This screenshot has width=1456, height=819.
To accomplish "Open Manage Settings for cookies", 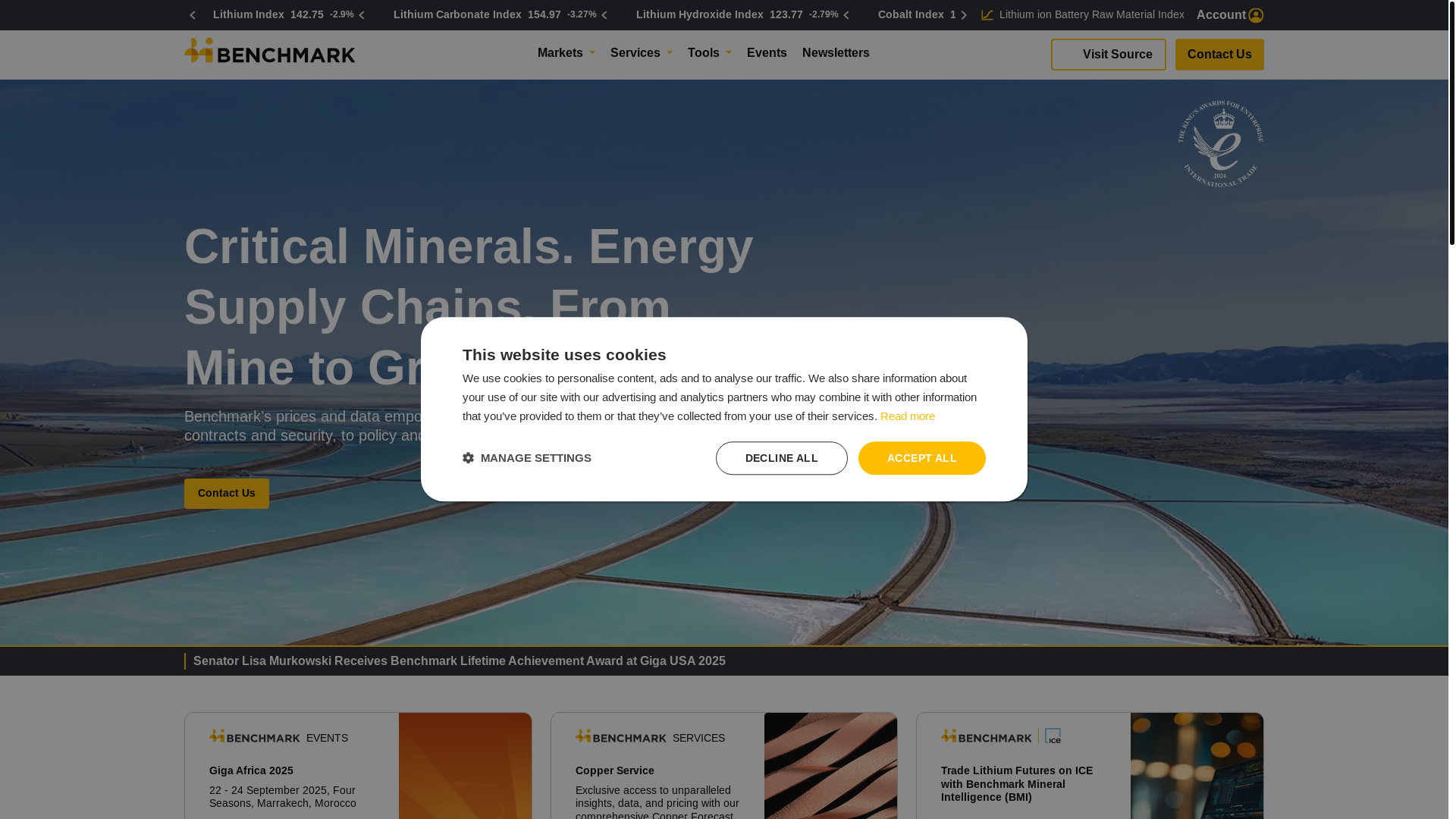I will (x=527, y=458).
